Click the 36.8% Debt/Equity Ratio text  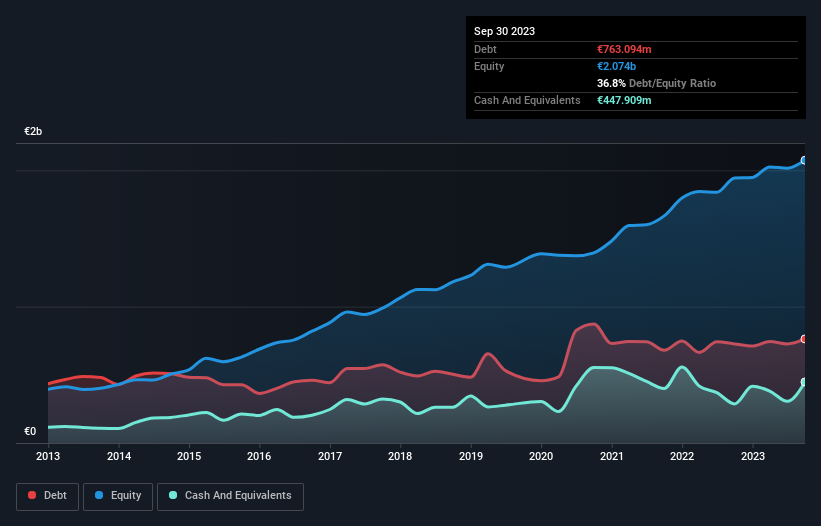coord(656,83)
